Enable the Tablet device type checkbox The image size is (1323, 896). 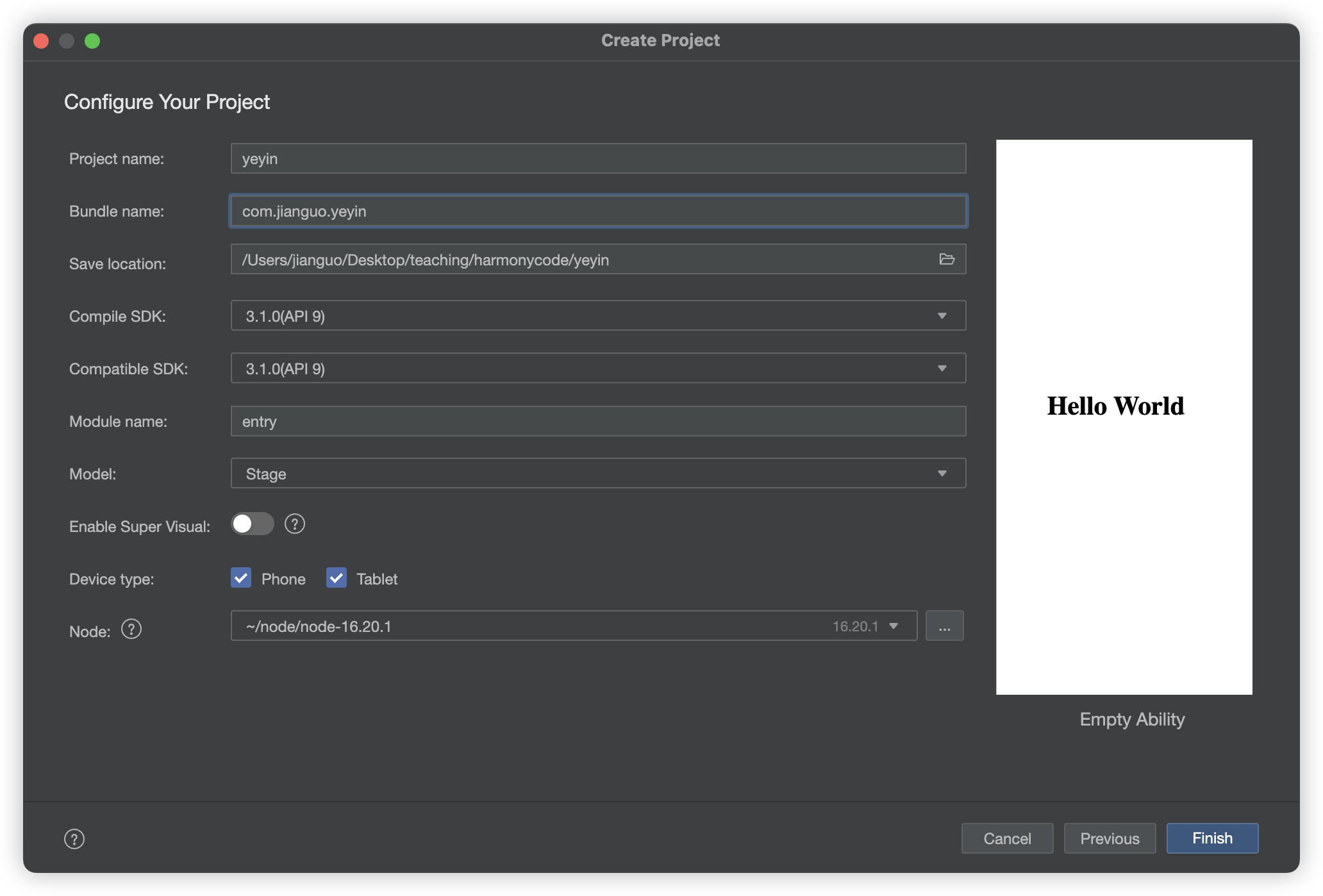click(336, 578)
